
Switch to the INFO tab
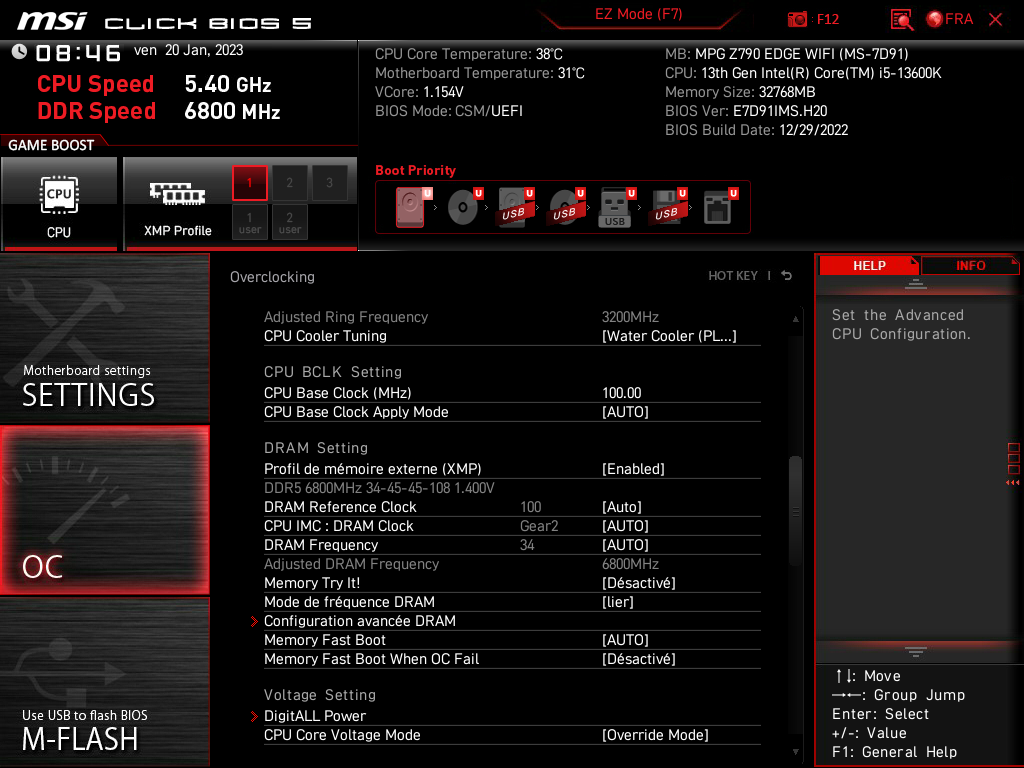970,266
